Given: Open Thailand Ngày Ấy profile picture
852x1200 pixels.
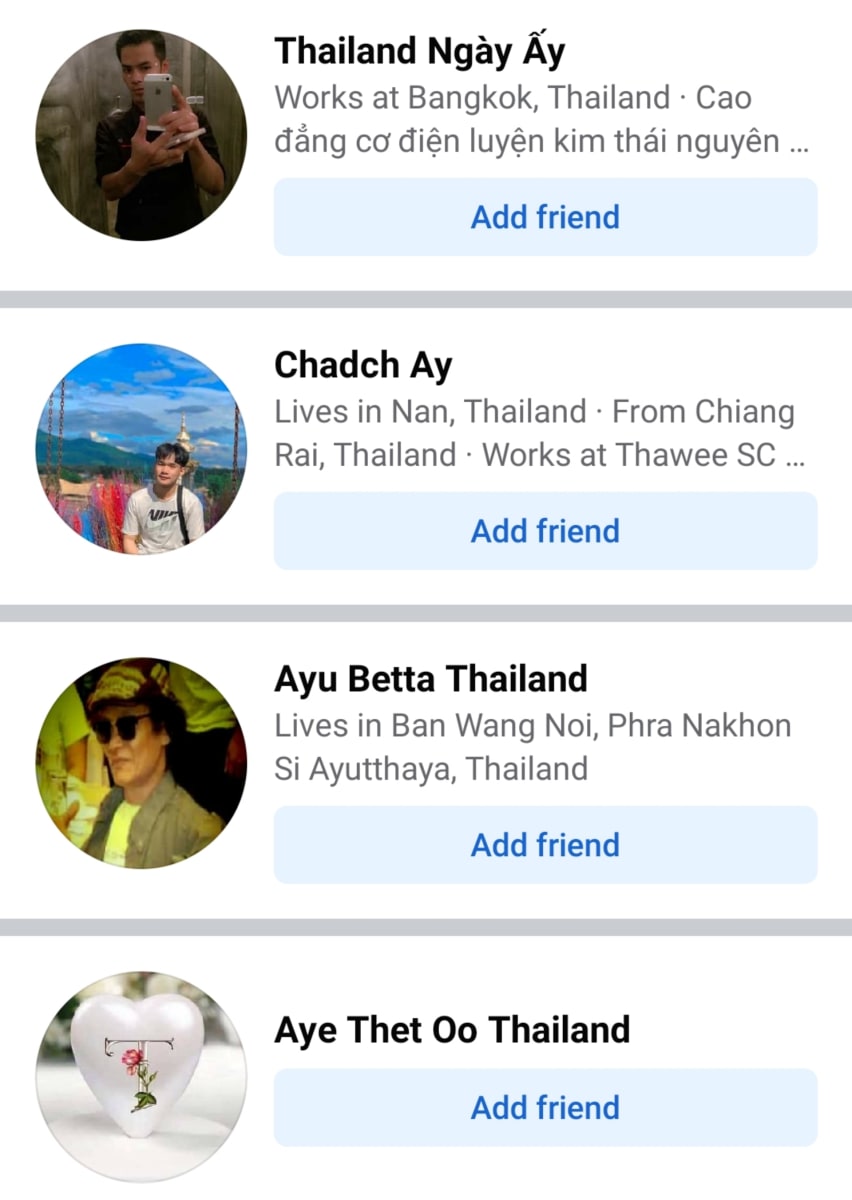Looking at the screenshot, I should (141, 135).
